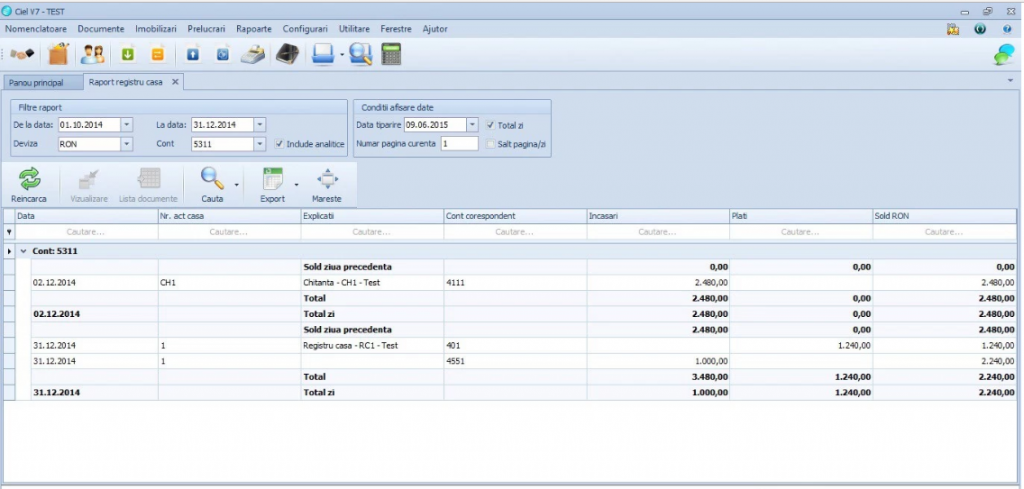Open the Ferestre menu
Image resolution: width=1024 pixels, height=489 pixels.
pos(396,29)
